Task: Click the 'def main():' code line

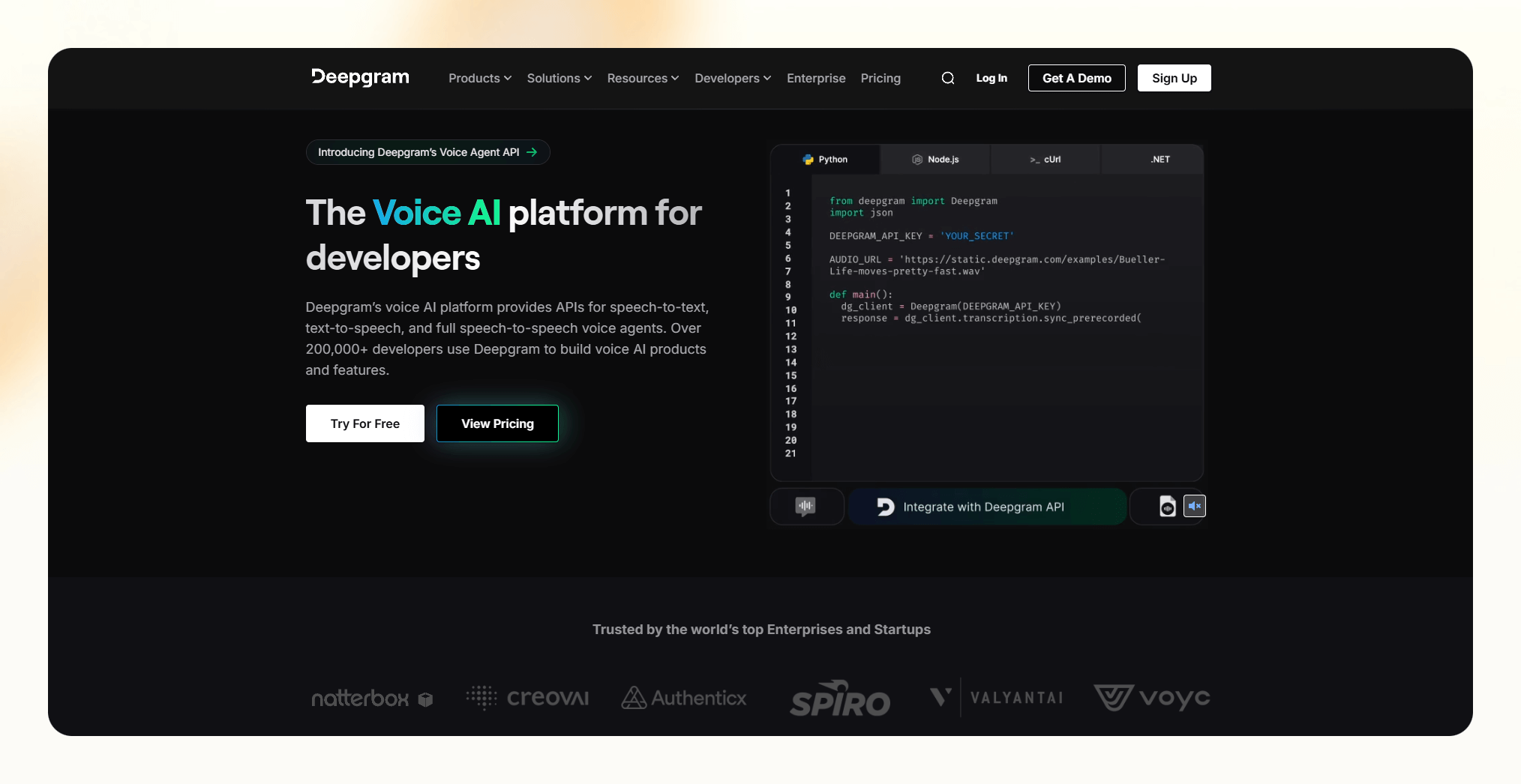Action: pyautogui.click(x=861, y=295)
